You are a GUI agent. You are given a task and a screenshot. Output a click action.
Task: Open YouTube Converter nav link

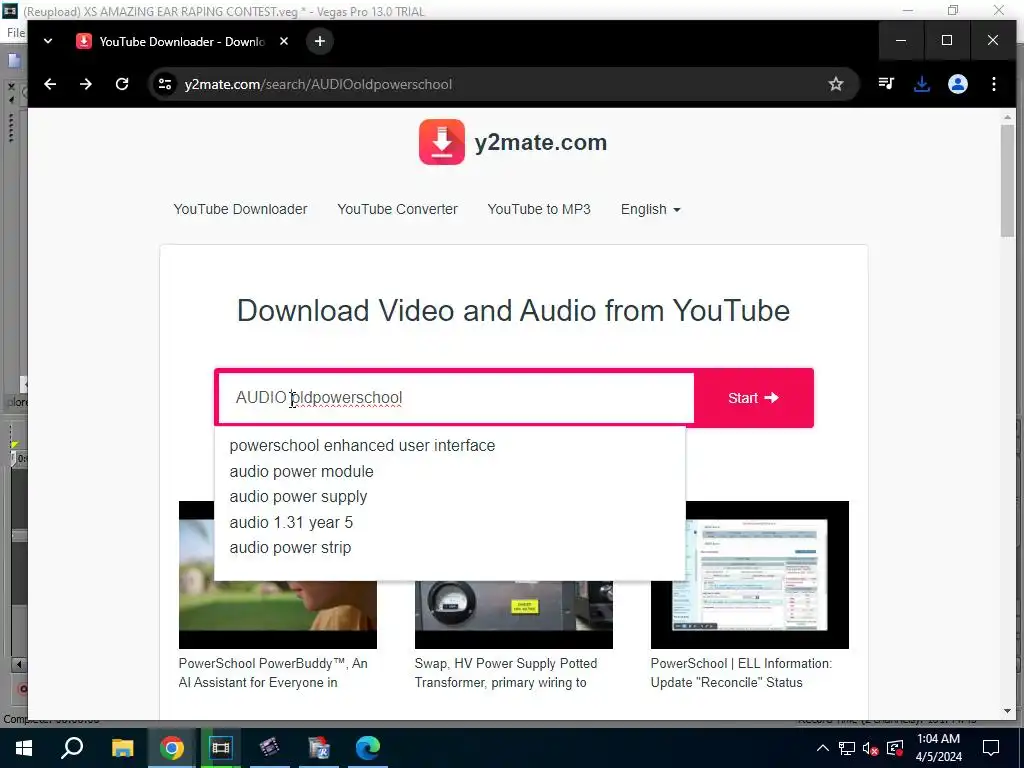click(397, 209)
